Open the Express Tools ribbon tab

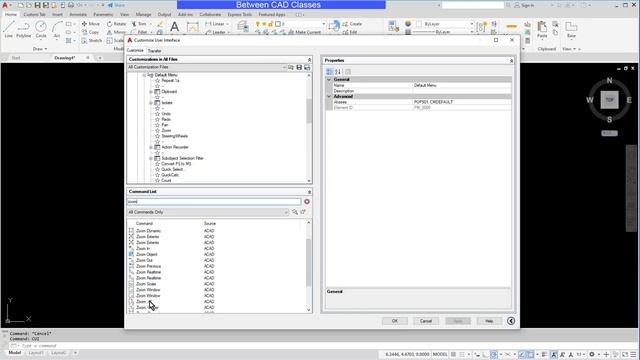point(240,15)
